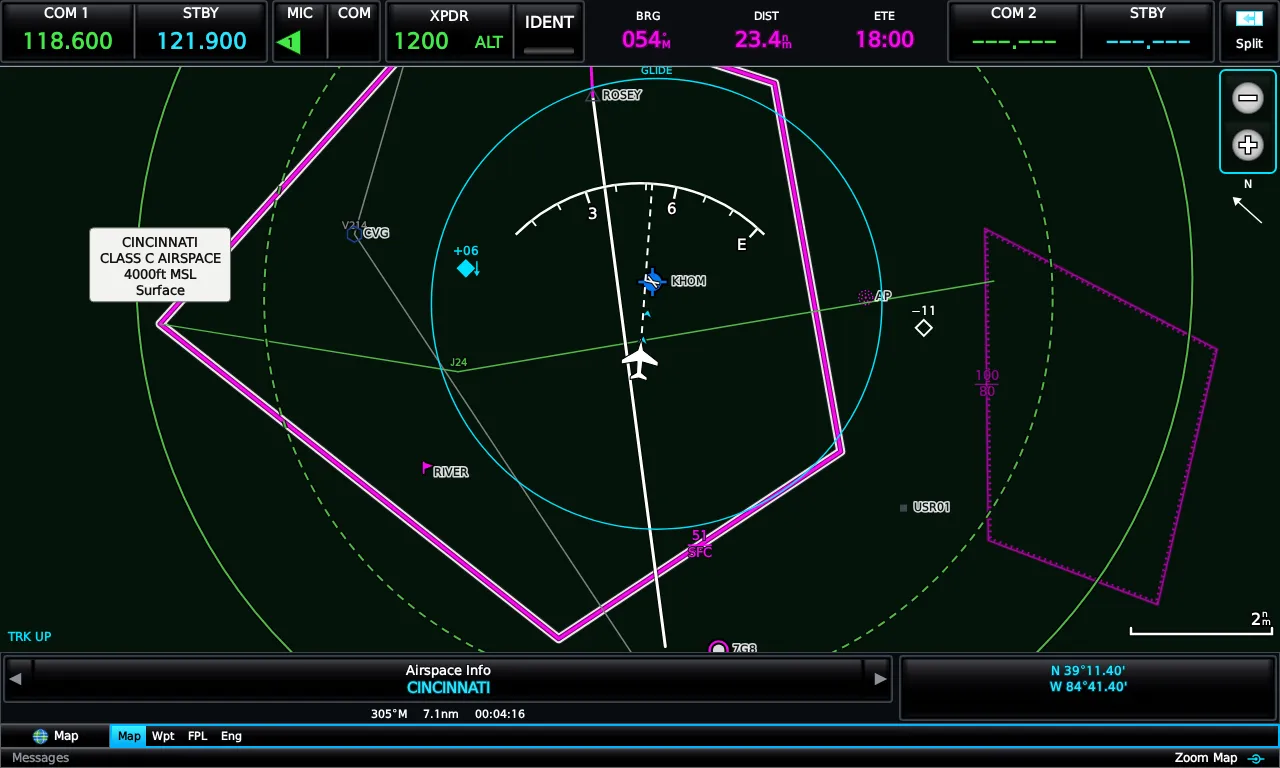This screenshot has width=1280, height=768.
Task: Open the XPDR 1200 code field
Action: 449,31
